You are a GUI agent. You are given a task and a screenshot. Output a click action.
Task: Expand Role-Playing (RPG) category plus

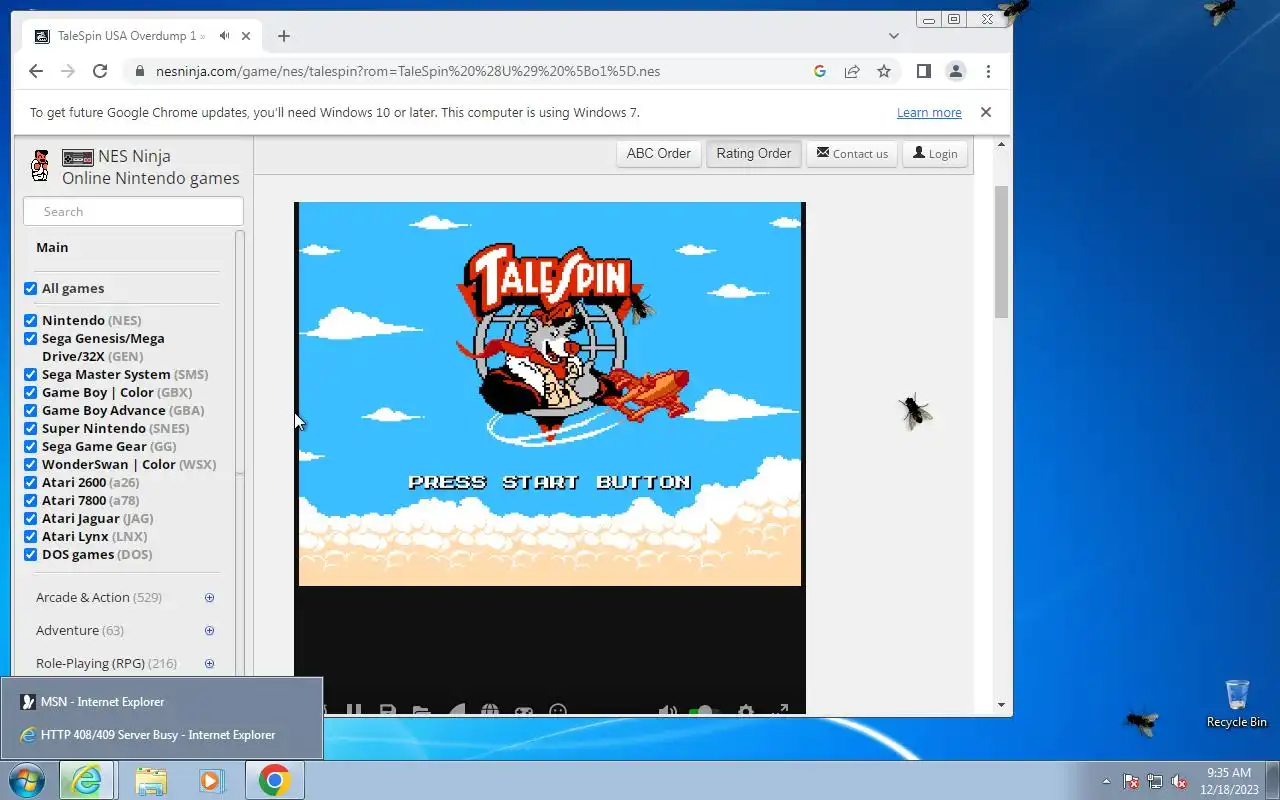[209, 663]
